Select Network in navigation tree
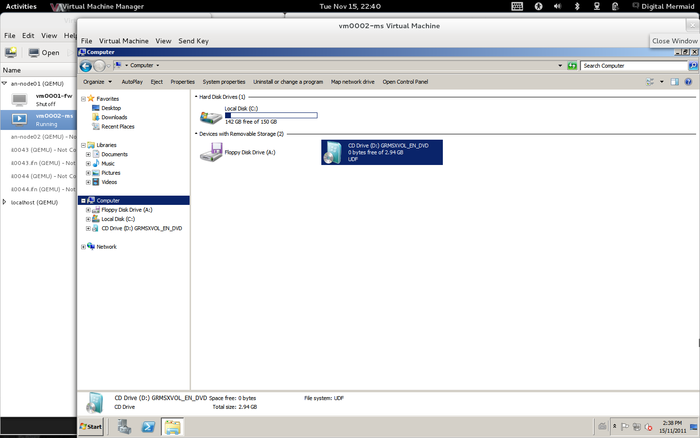700x438 pixels. pyautogui.click(x=106, y=247)
